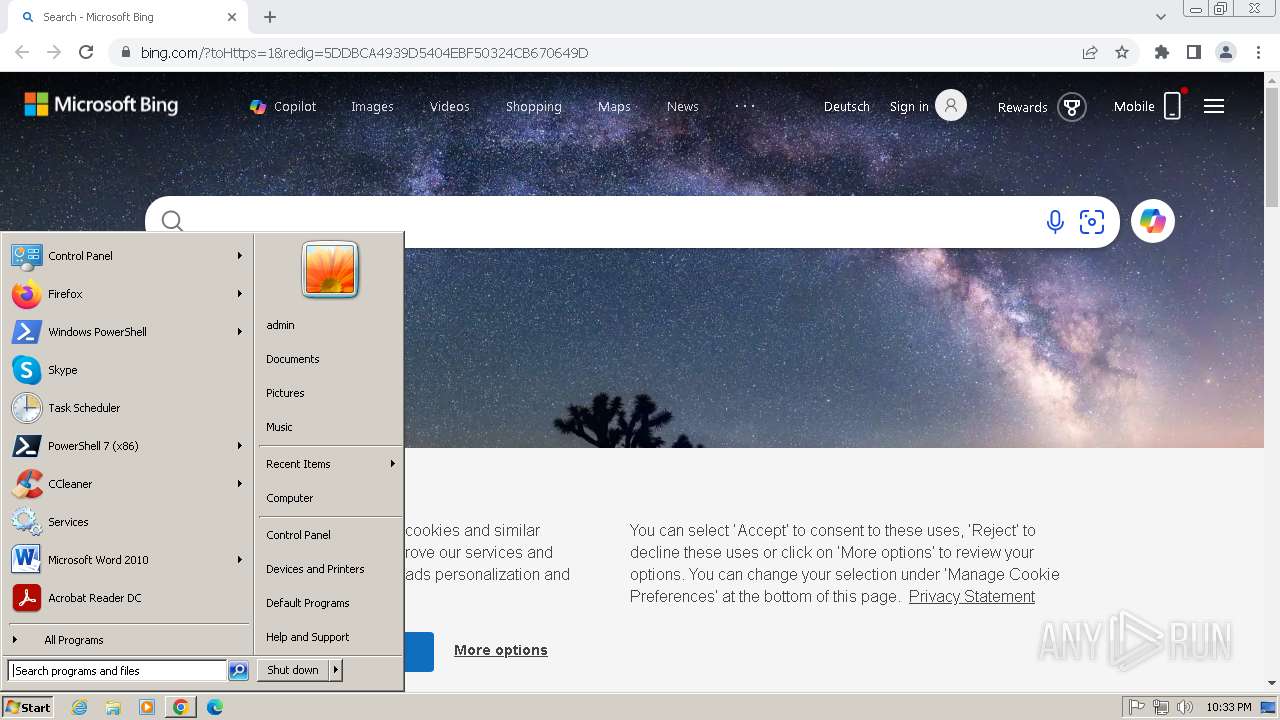This screenshot has height=720, width=1280.
Task: Click the Chrome address bar URL
Action: point(364,52)
